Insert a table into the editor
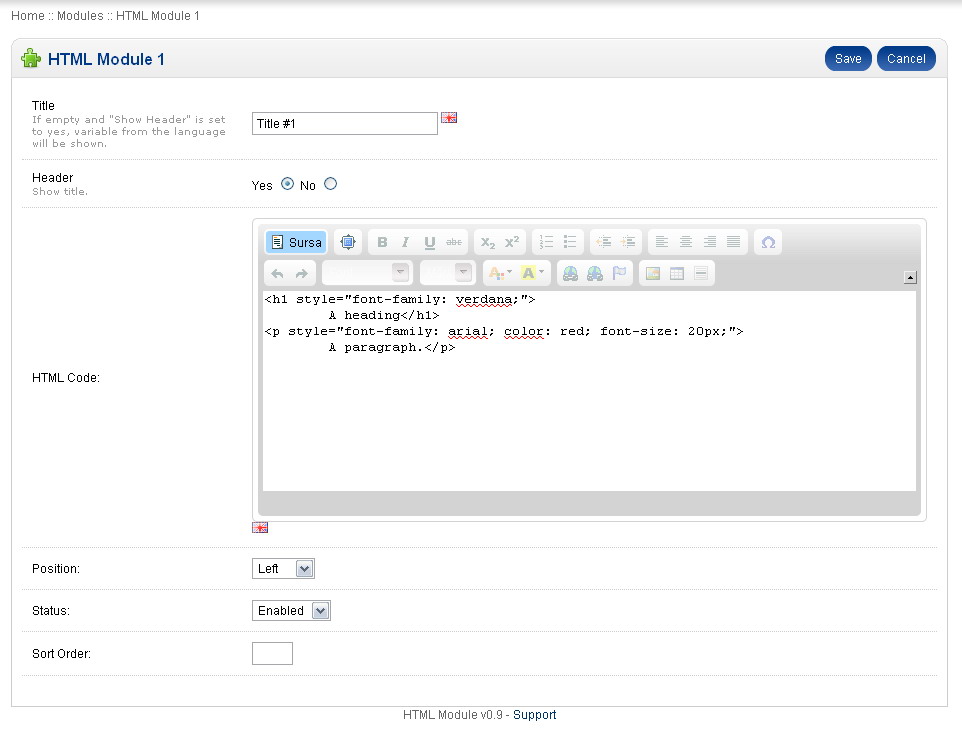The height and width of the screenshot is (730, 962). click(x=677, y=274)
